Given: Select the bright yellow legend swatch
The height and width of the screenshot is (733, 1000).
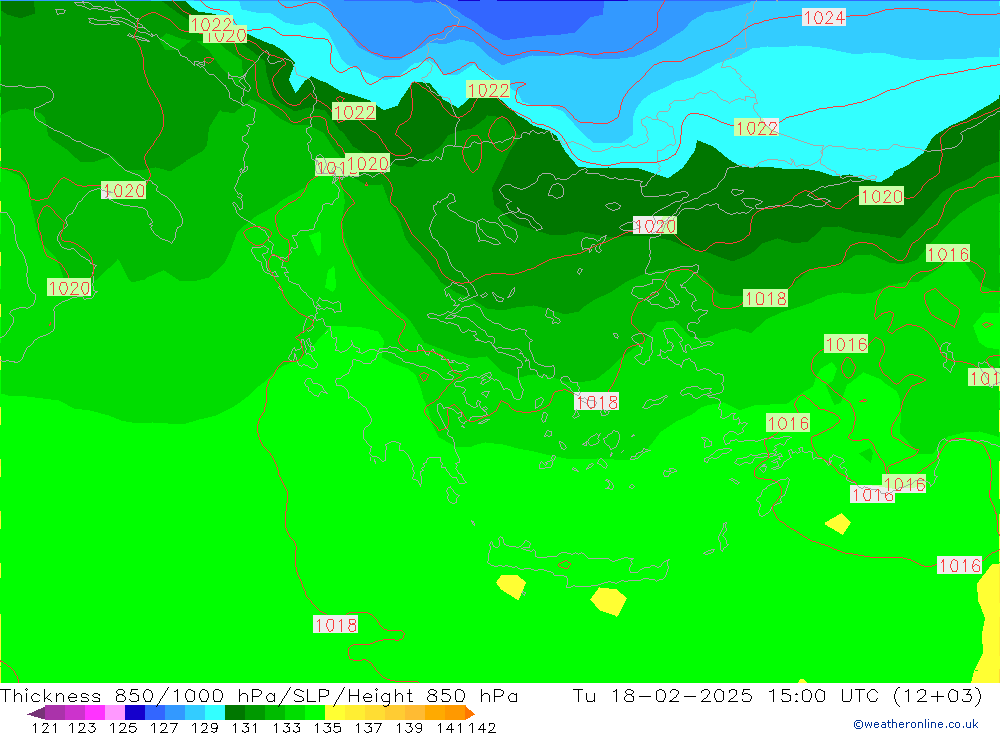Looking at the screenshot, I should pyautogui.click(x=335, y=713).
